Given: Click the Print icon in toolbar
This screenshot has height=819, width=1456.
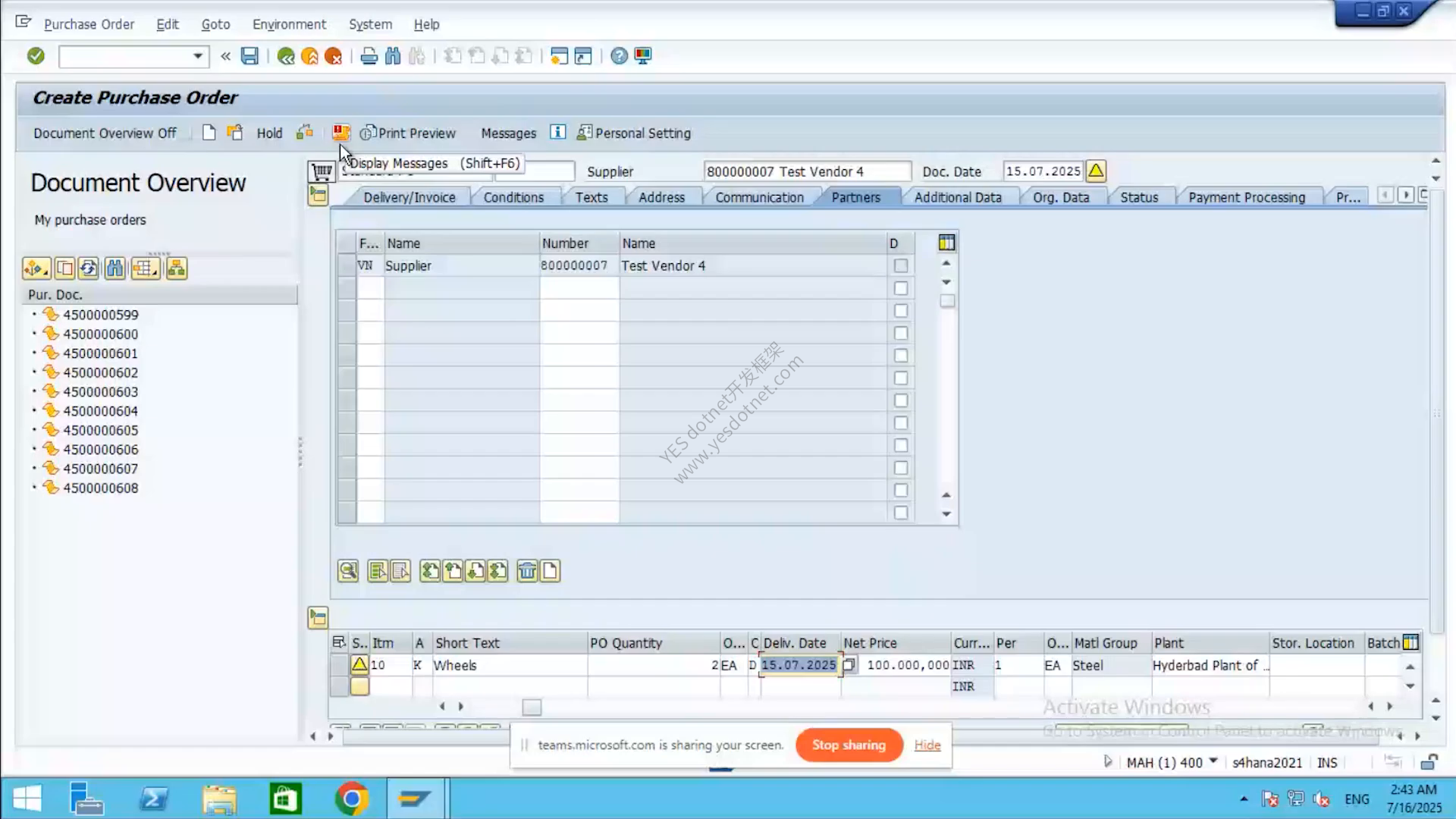Looking at the screenshot, I should (369, 56).
